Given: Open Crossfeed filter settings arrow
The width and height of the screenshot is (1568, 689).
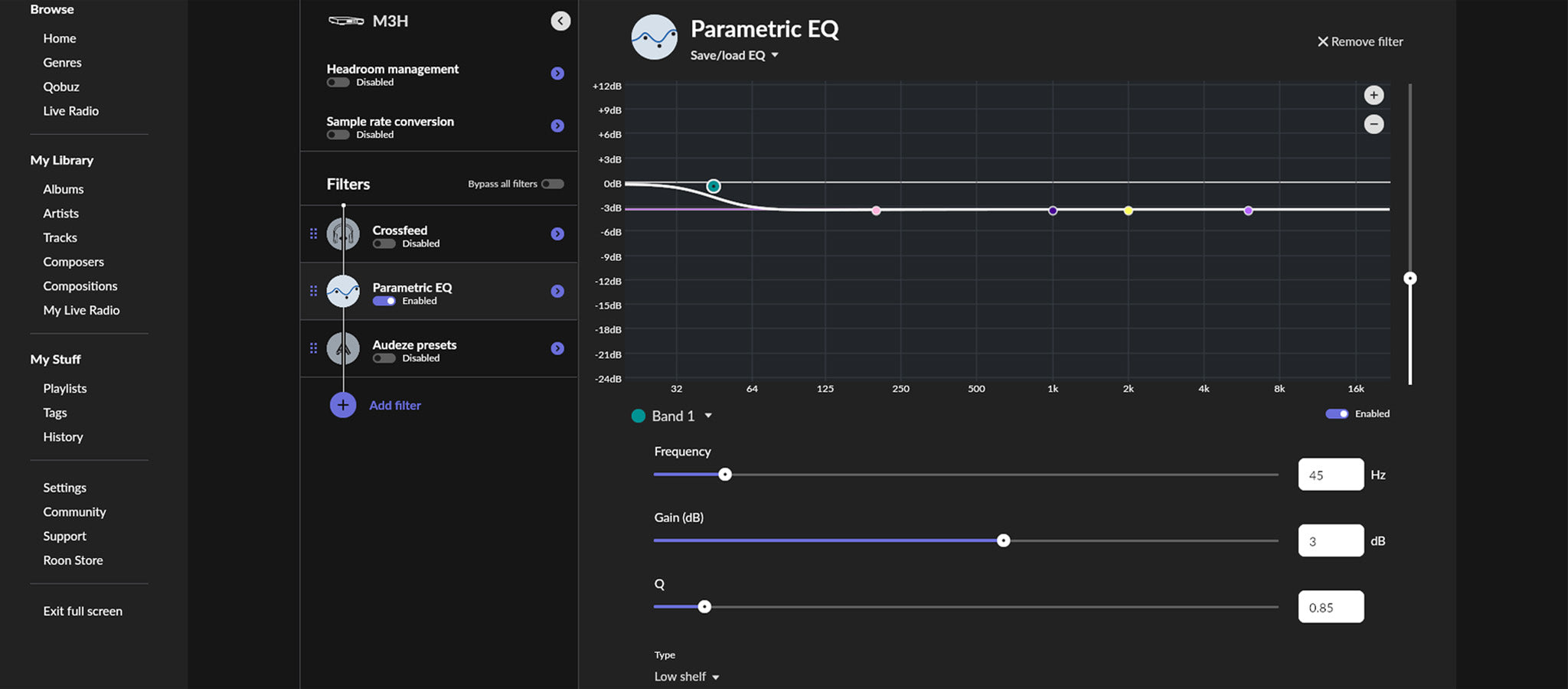Looking at the screenshot, I should [x=557, y=234].
